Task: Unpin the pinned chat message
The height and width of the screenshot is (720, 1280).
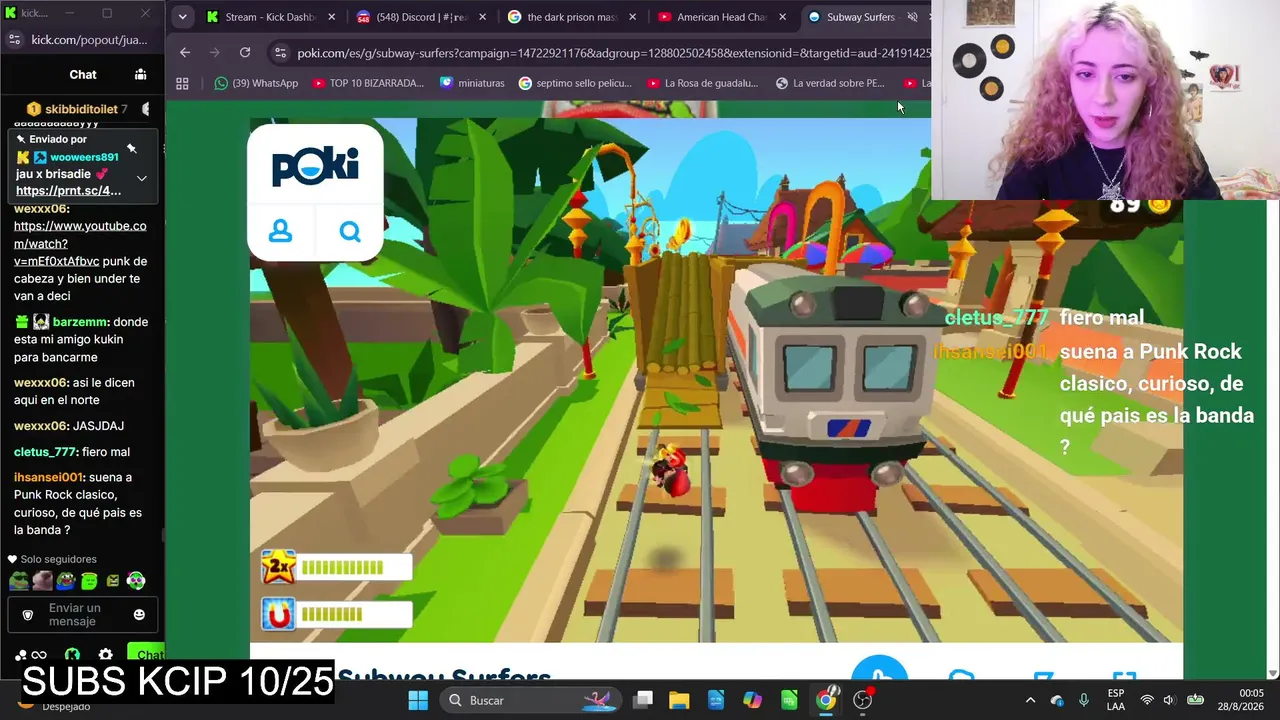Action: (x=131, y=148)
